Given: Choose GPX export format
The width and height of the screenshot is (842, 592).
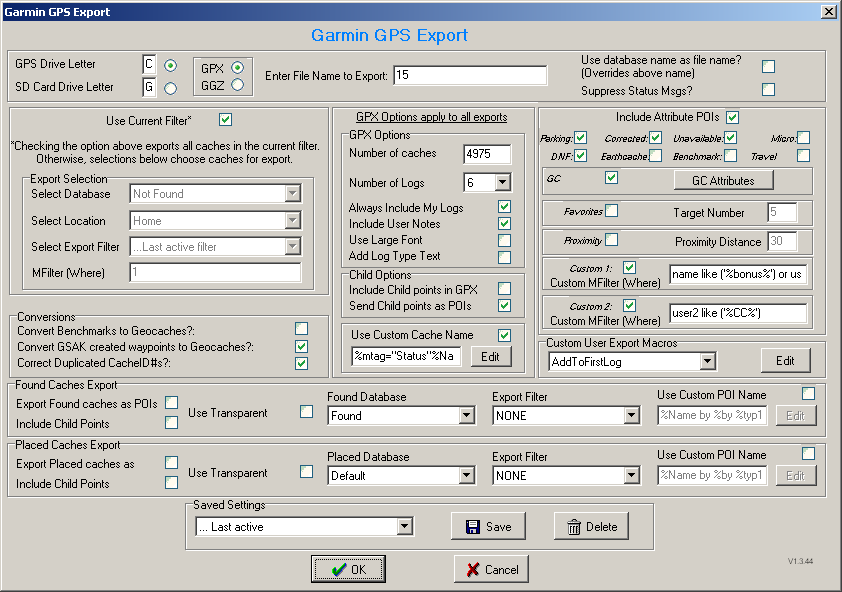Looking at the screenshot, I should tap(237, 68).
